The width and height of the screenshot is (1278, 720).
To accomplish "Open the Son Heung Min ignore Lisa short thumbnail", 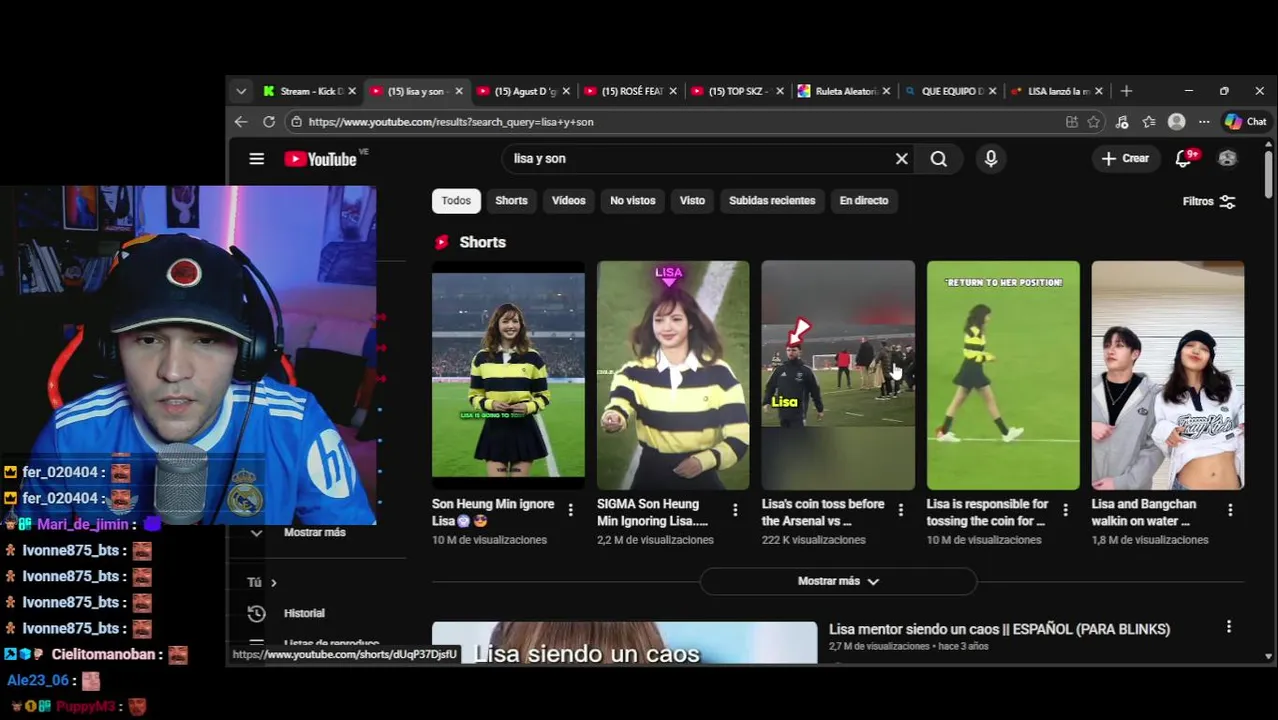I will pos(508,375).
